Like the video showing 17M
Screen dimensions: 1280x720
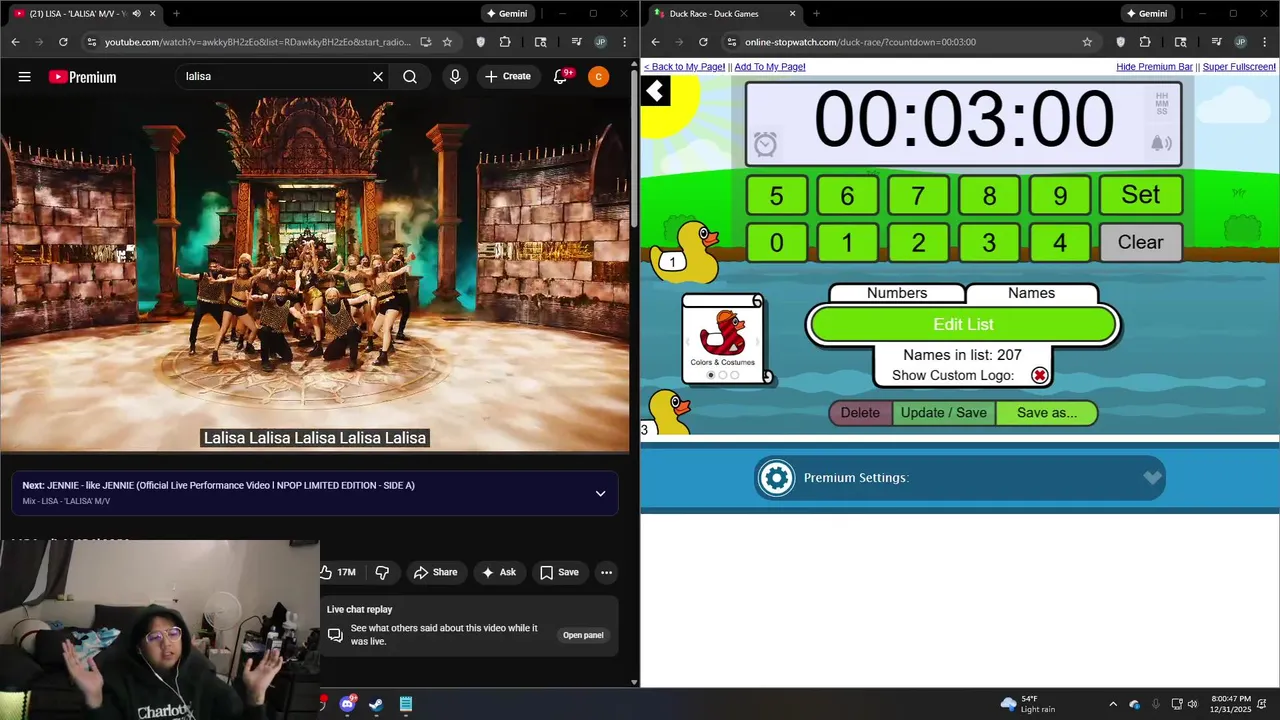click(x=338, y=572)
